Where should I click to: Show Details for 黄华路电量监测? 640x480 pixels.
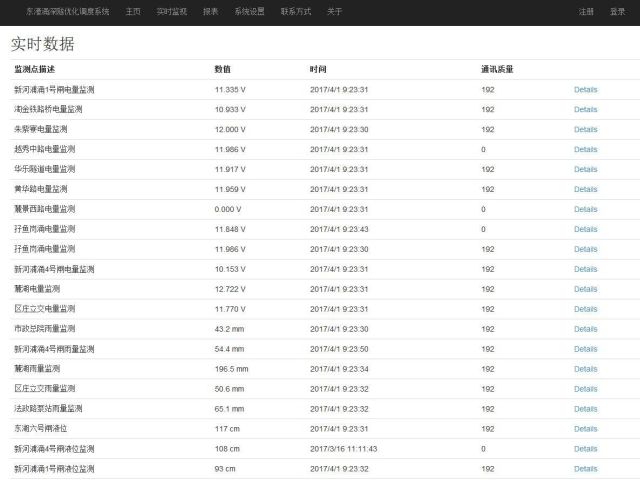(585, 189)
